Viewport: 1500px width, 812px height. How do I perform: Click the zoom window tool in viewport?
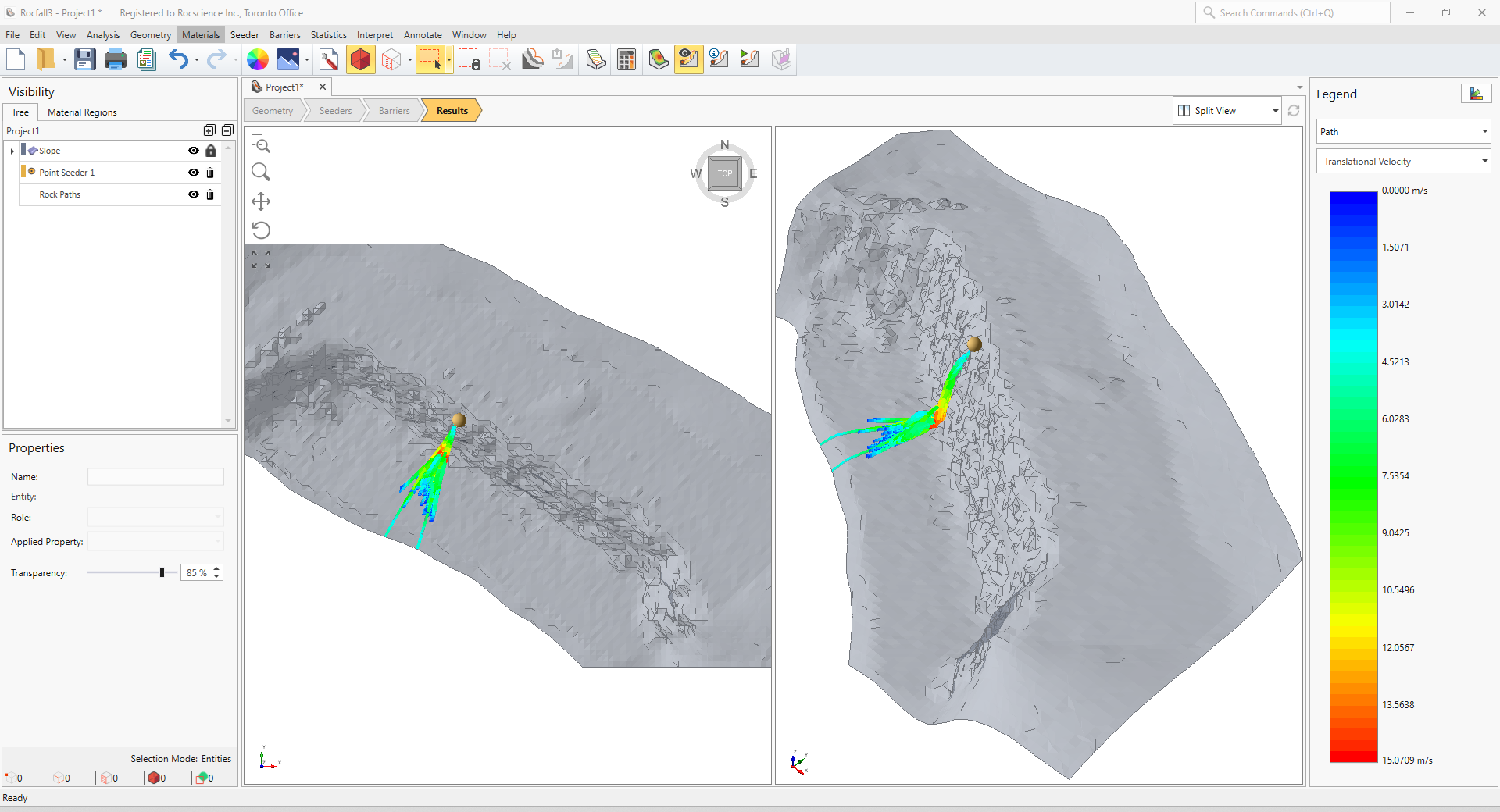261,144
